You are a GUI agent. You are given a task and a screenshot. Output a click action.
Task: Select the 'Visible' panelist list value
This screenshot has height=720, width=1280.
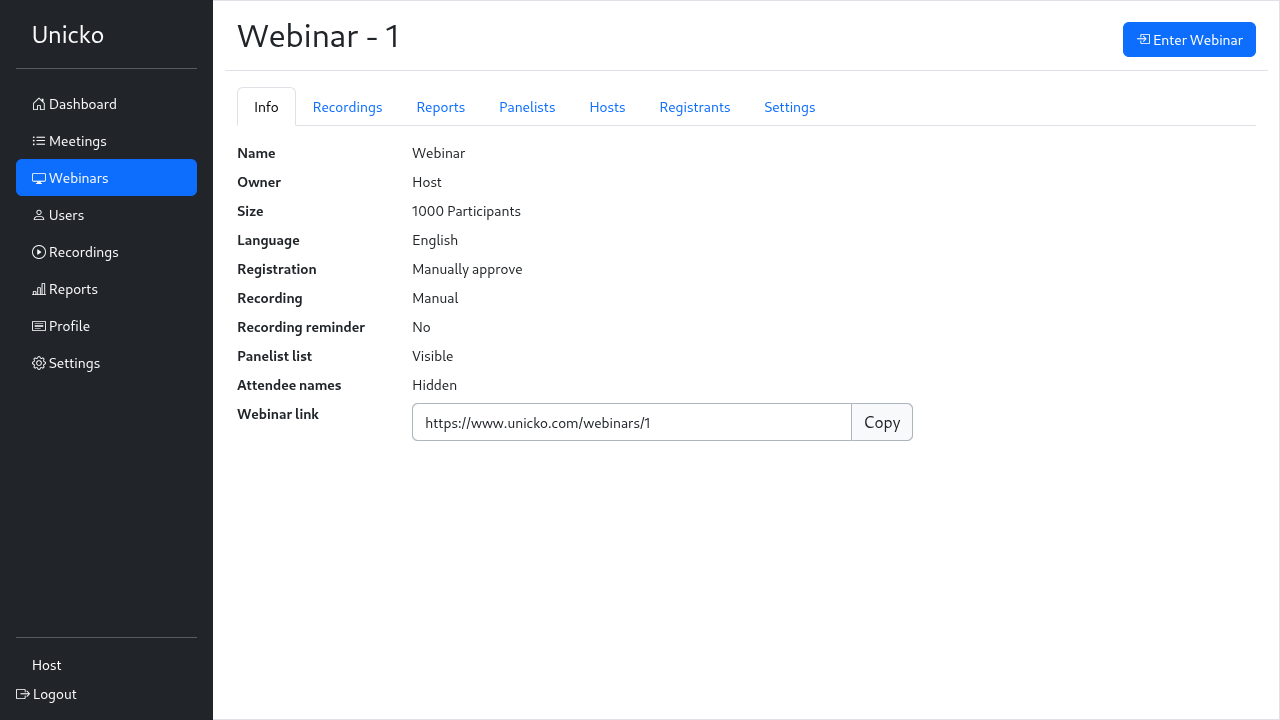(x=433, y=356)
